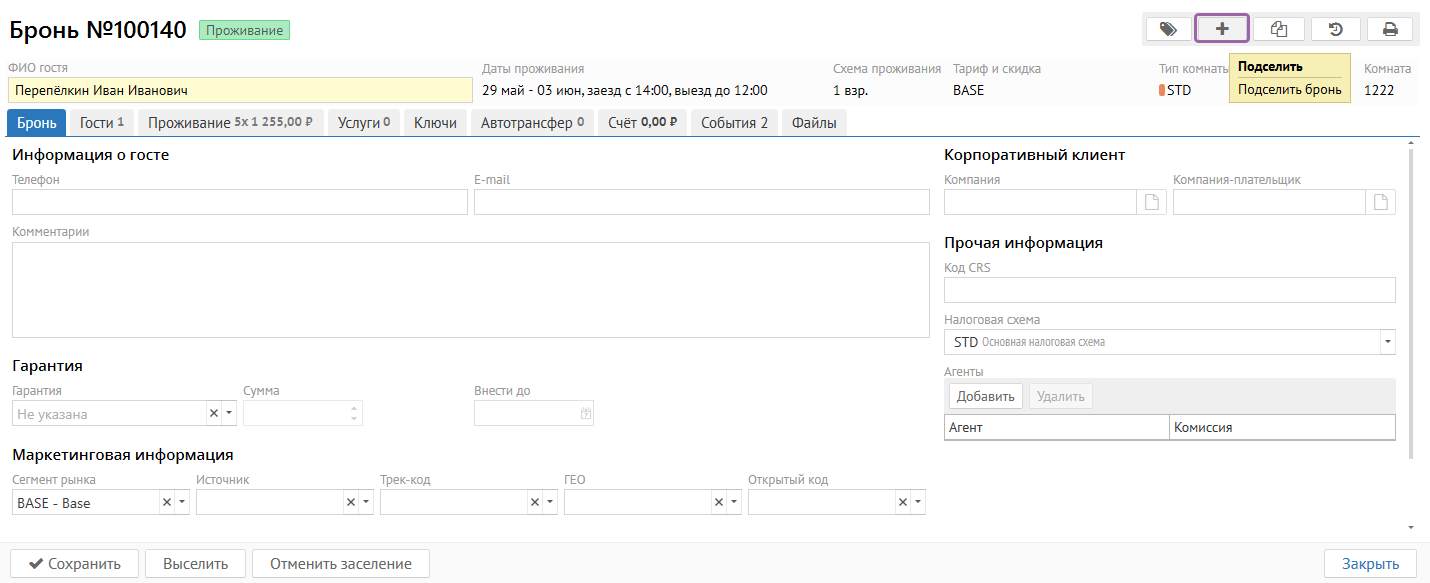
Task: Click the printer icon
Action: 1390,29
